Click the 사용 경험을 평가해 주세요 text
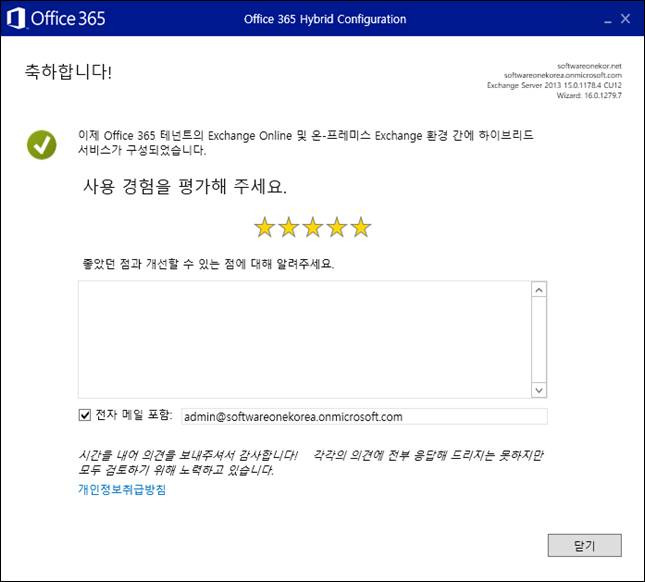 185,187
